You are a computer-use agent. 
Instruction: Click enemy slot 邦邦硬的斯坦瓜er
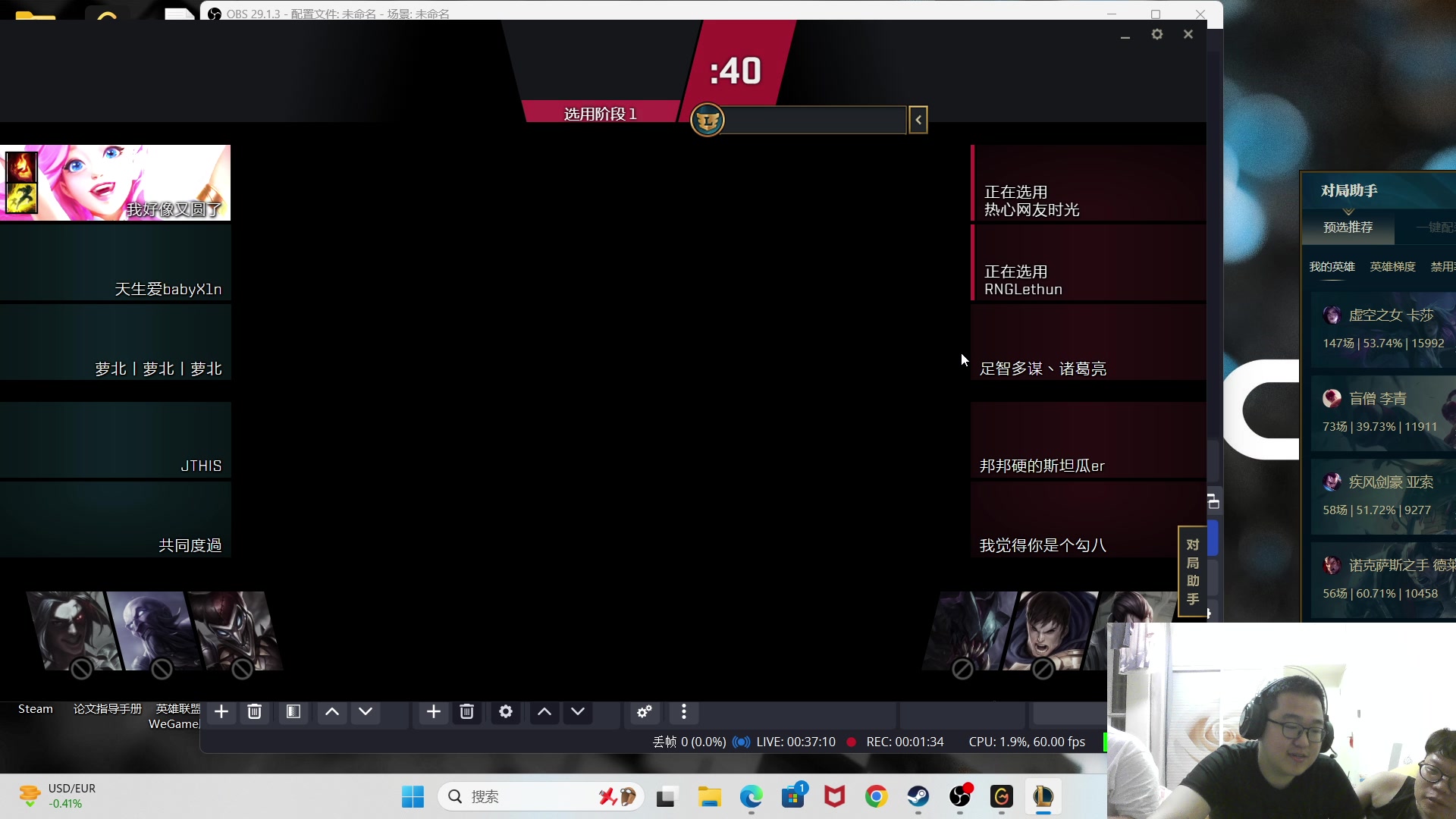(1088, 440)
